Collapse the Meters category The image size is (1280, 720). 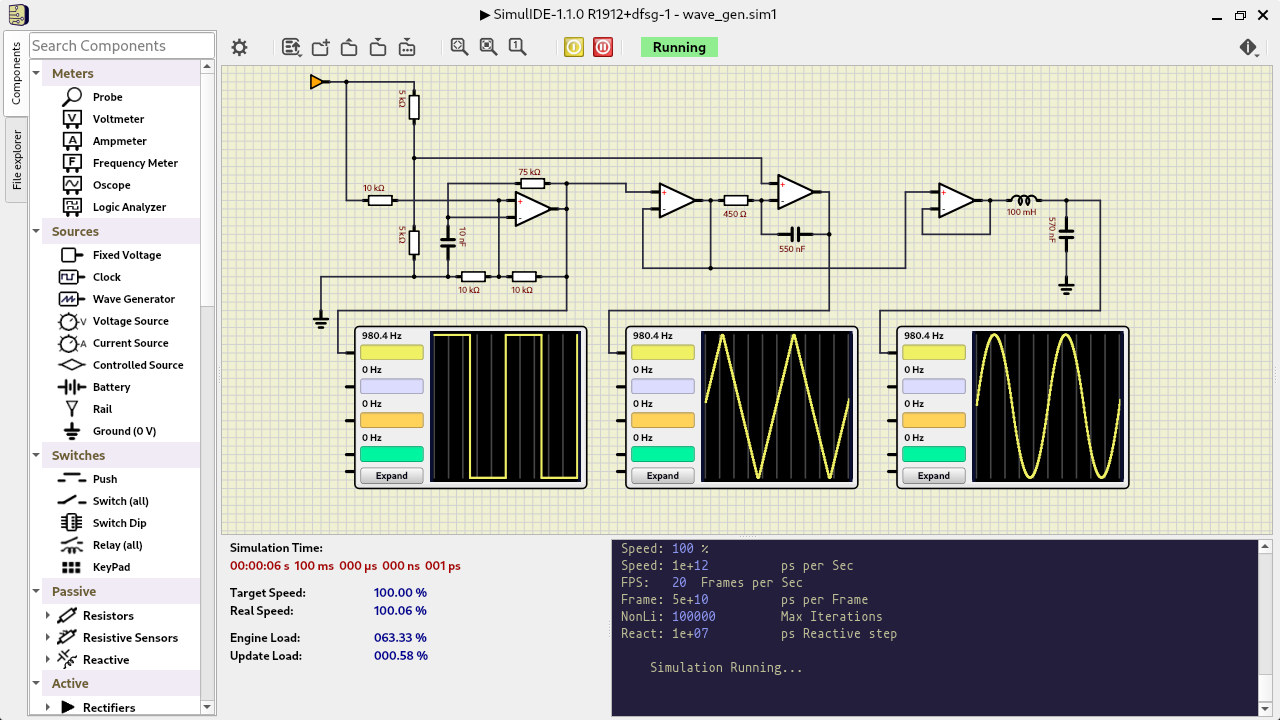pos(37,73)
